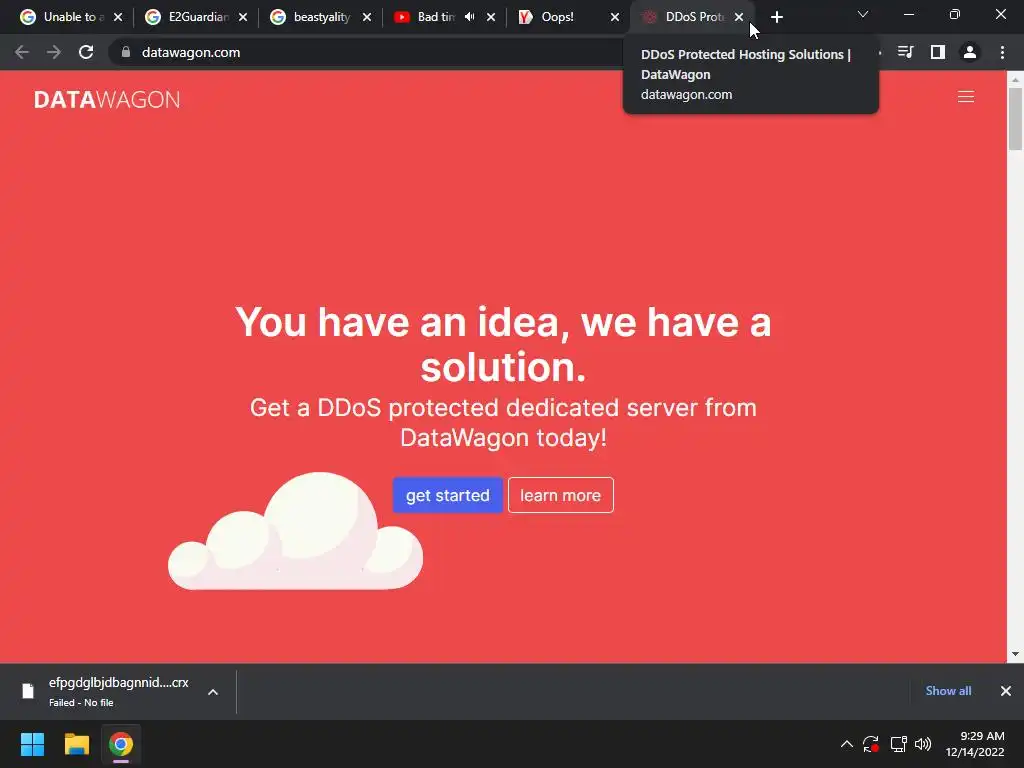Mute audio on the Bad tin tab
1024x768 pixels.
[470, 17]
